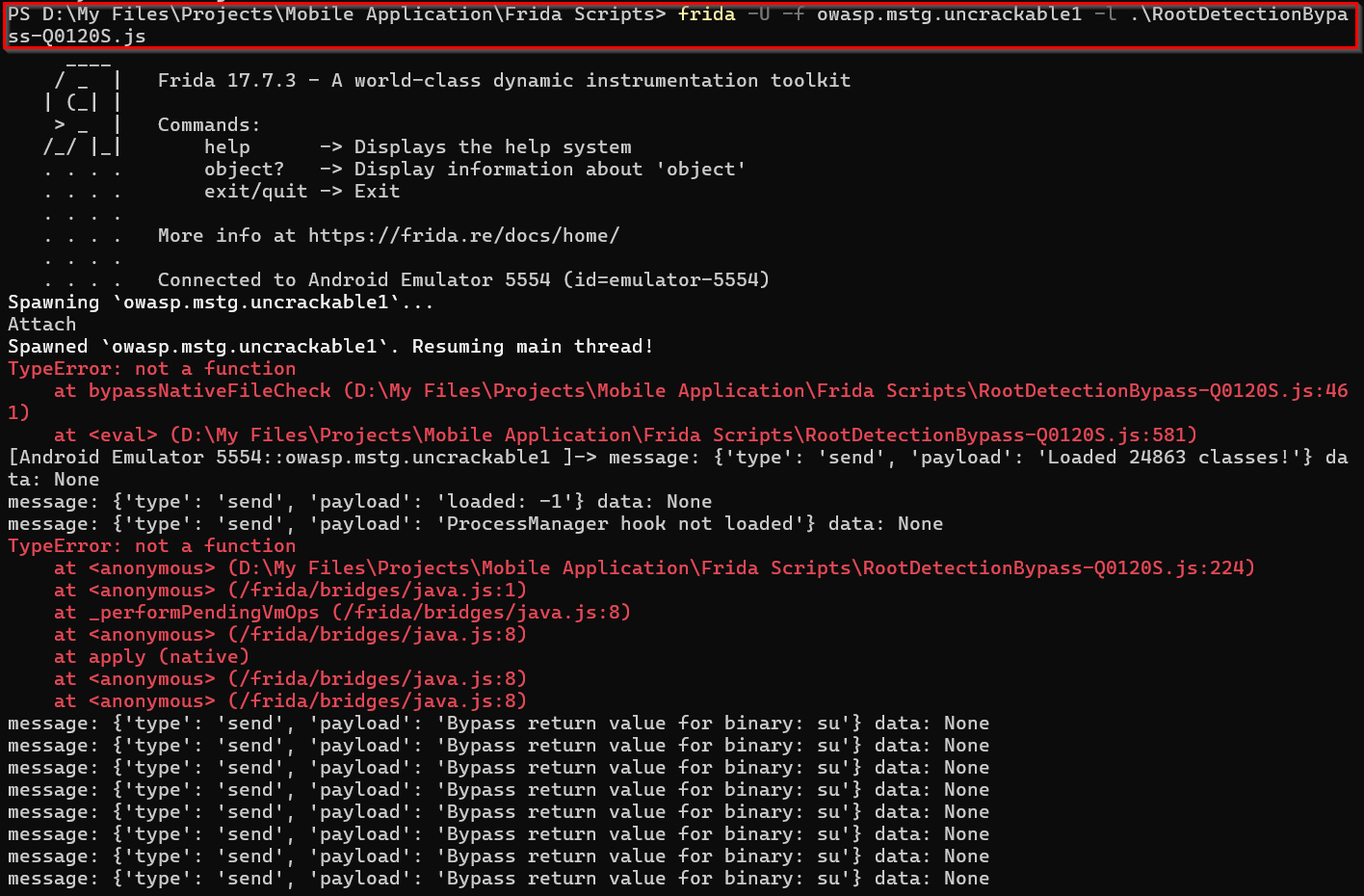The width and height of the screenshot is (1364, 896).
Task: Click the 'help' command in the commands list
Action: pyautogui.click(x=227, y=146)
